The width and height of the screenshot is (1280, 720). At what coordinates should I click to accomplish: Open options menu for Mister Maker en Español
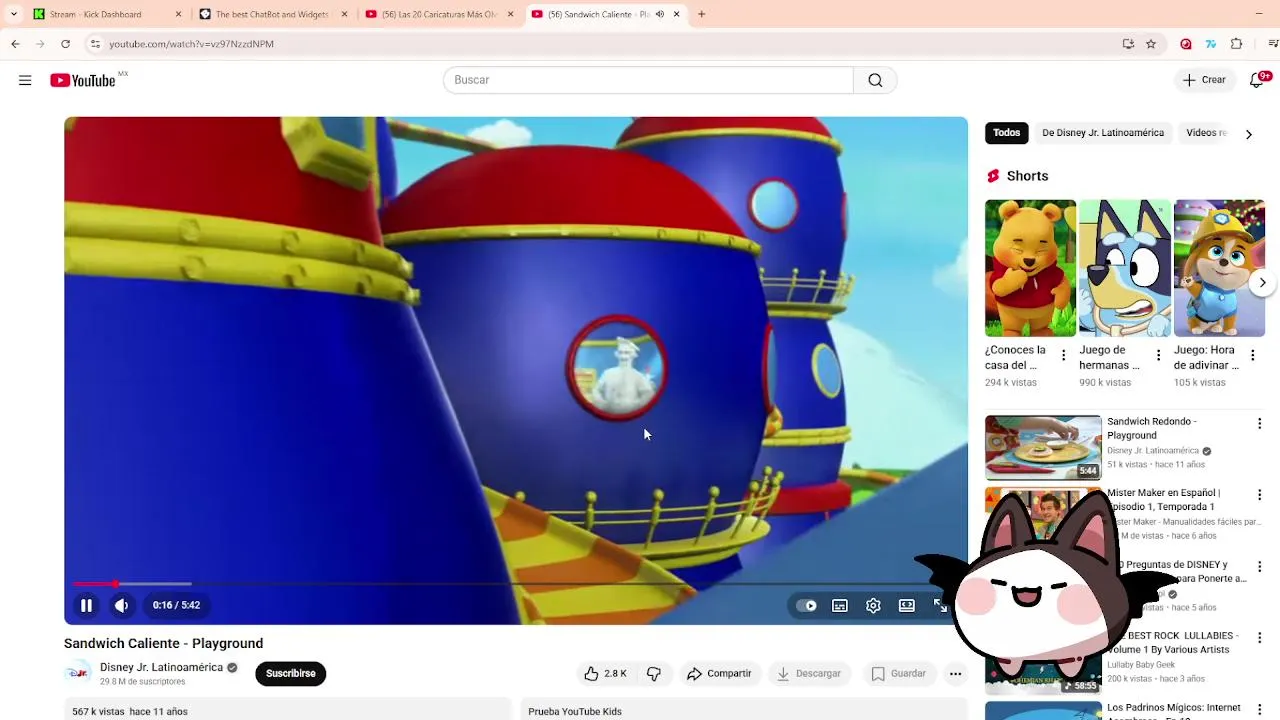pos(1259,495)
